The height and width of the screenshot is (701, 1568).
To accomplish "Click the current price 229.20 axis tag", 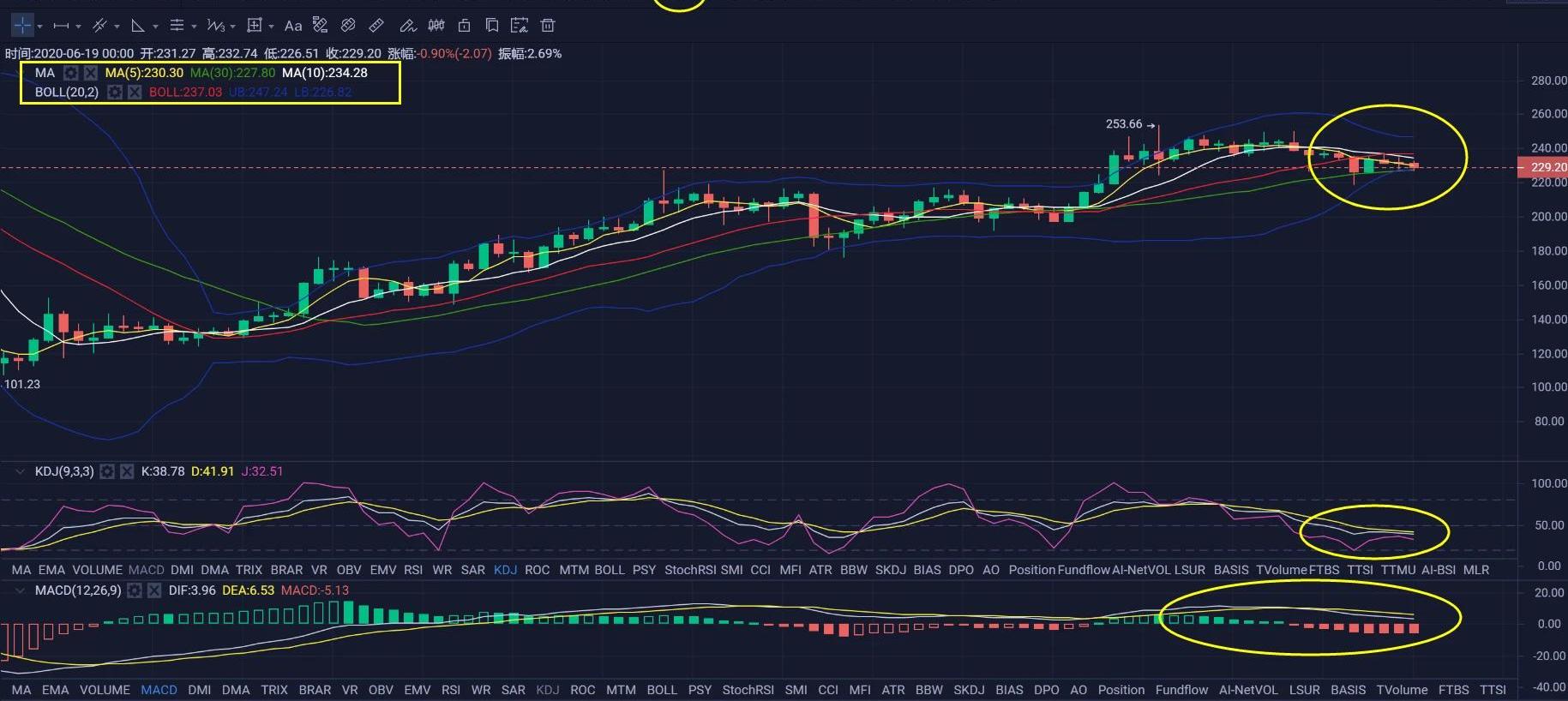I will click(1546, 167).
